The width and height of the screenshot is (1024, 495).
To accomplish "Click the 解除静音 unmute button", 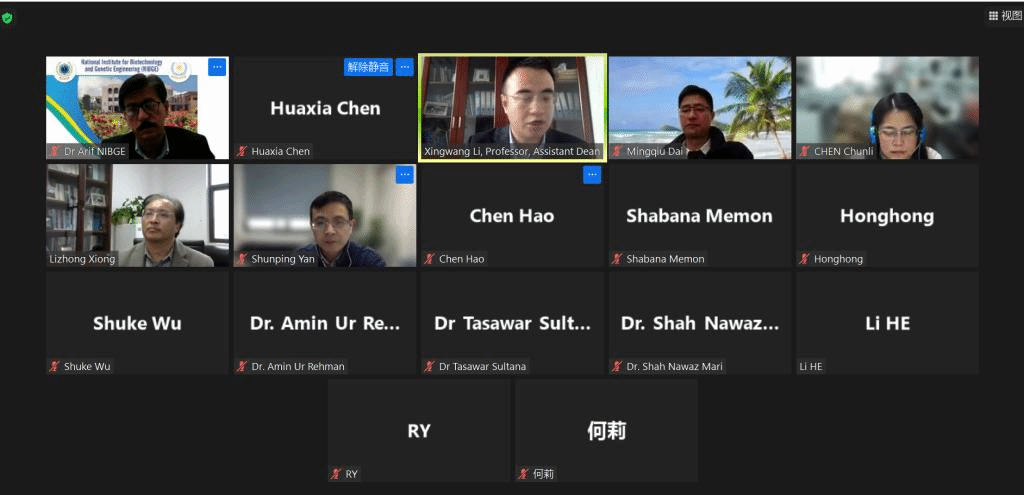I will pos(368,67).
